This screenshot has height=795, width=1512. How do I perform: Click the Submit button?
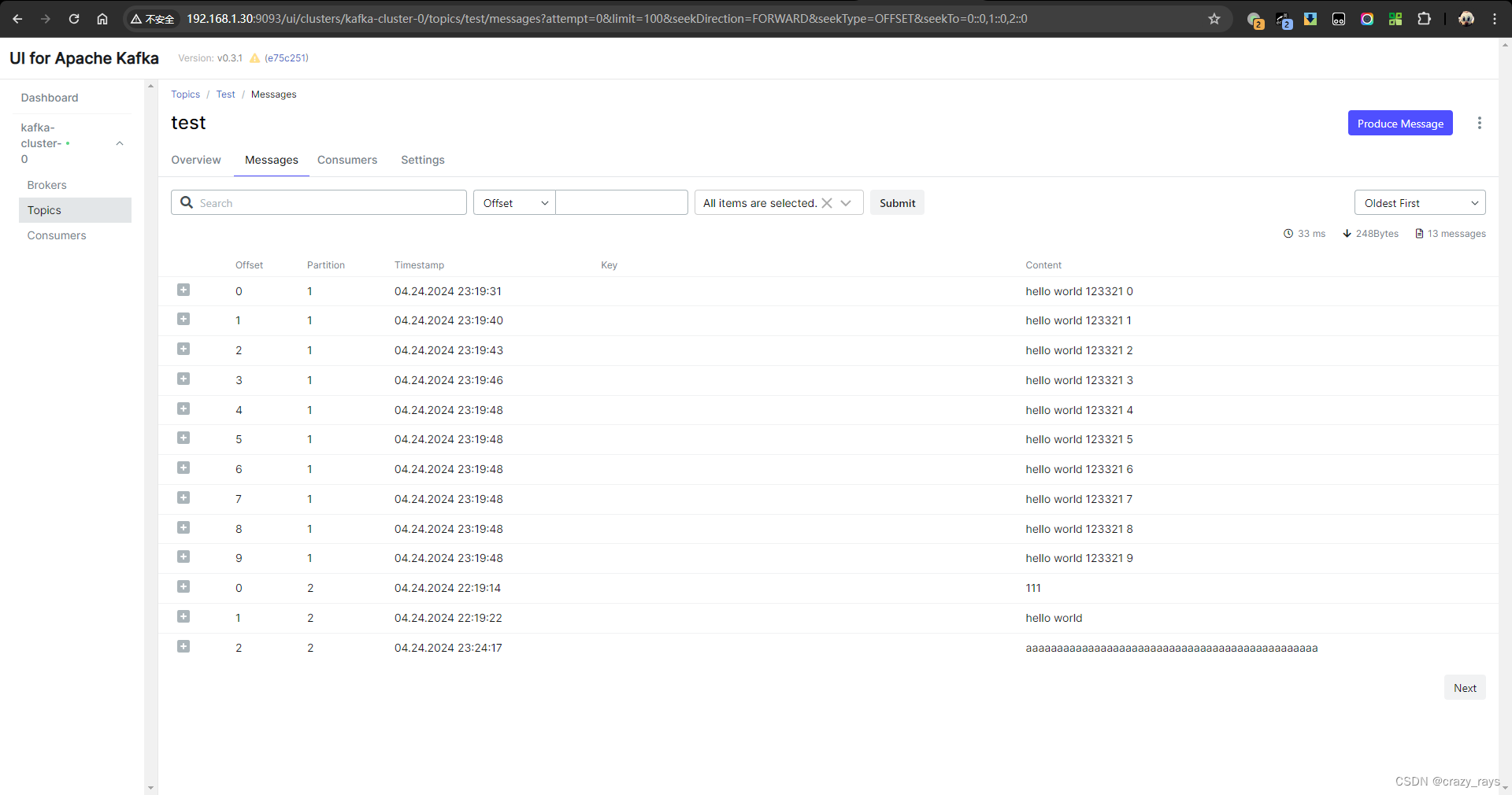897,203
